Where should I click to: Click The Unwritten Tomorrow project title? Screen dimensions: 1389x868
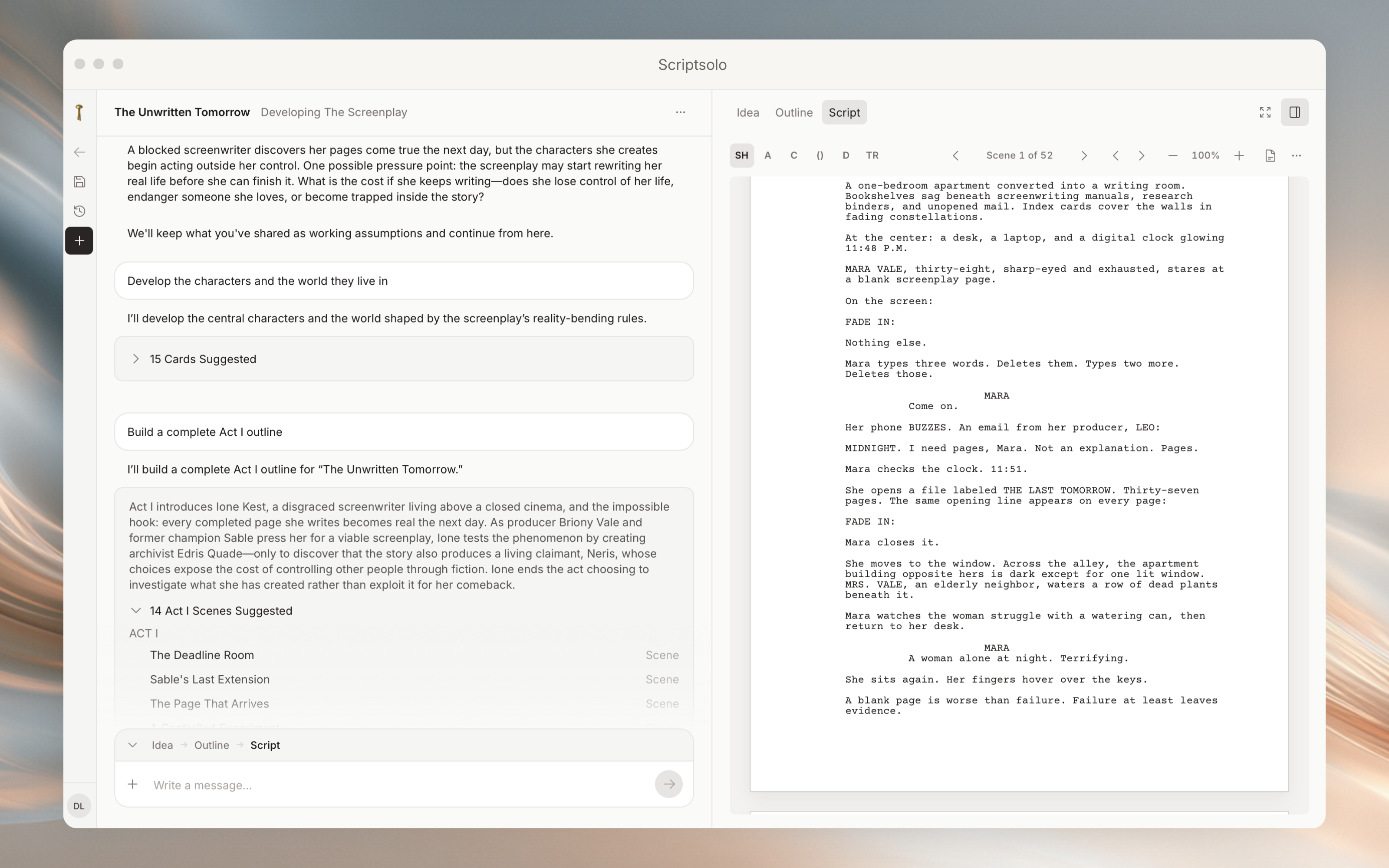point(182,112)
